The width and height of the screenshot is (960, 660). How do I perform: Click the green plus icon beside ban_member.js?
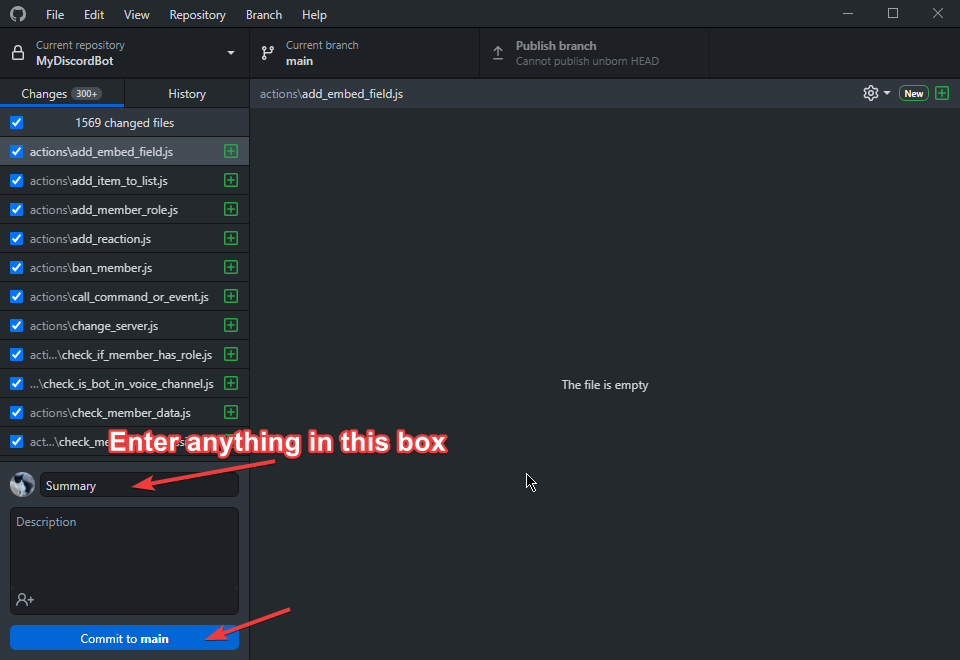(x=231, y=268)
